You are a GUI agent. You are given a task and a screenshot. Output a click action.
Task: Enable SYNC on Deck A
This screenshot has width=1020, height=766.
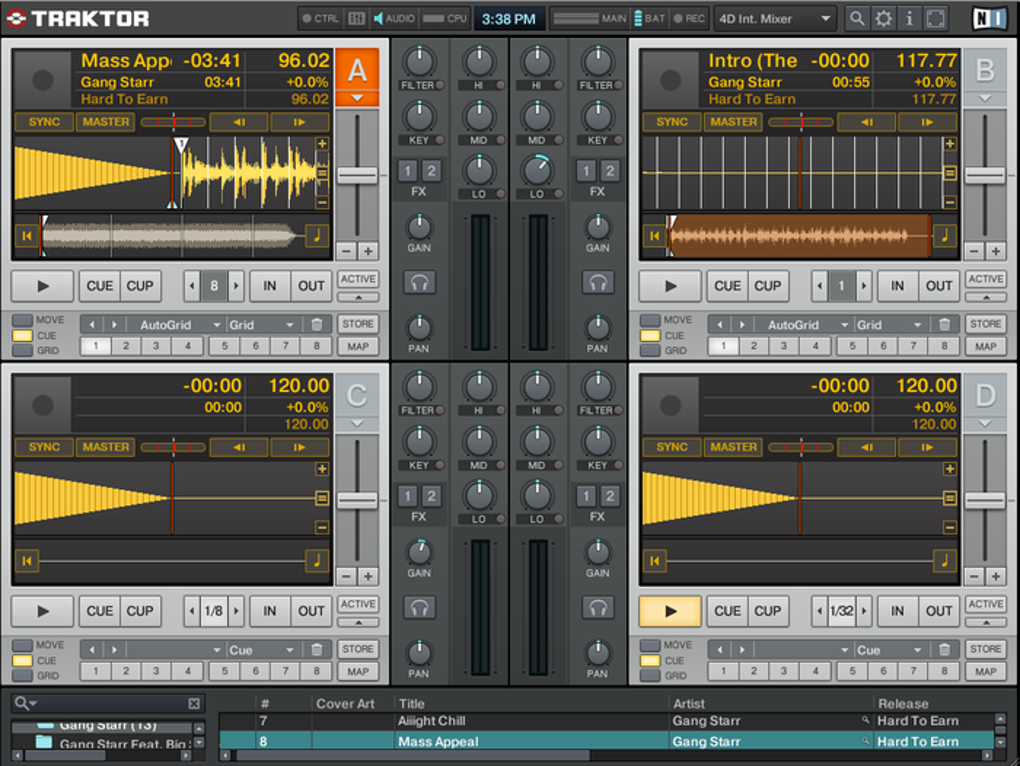coord(44,122)
